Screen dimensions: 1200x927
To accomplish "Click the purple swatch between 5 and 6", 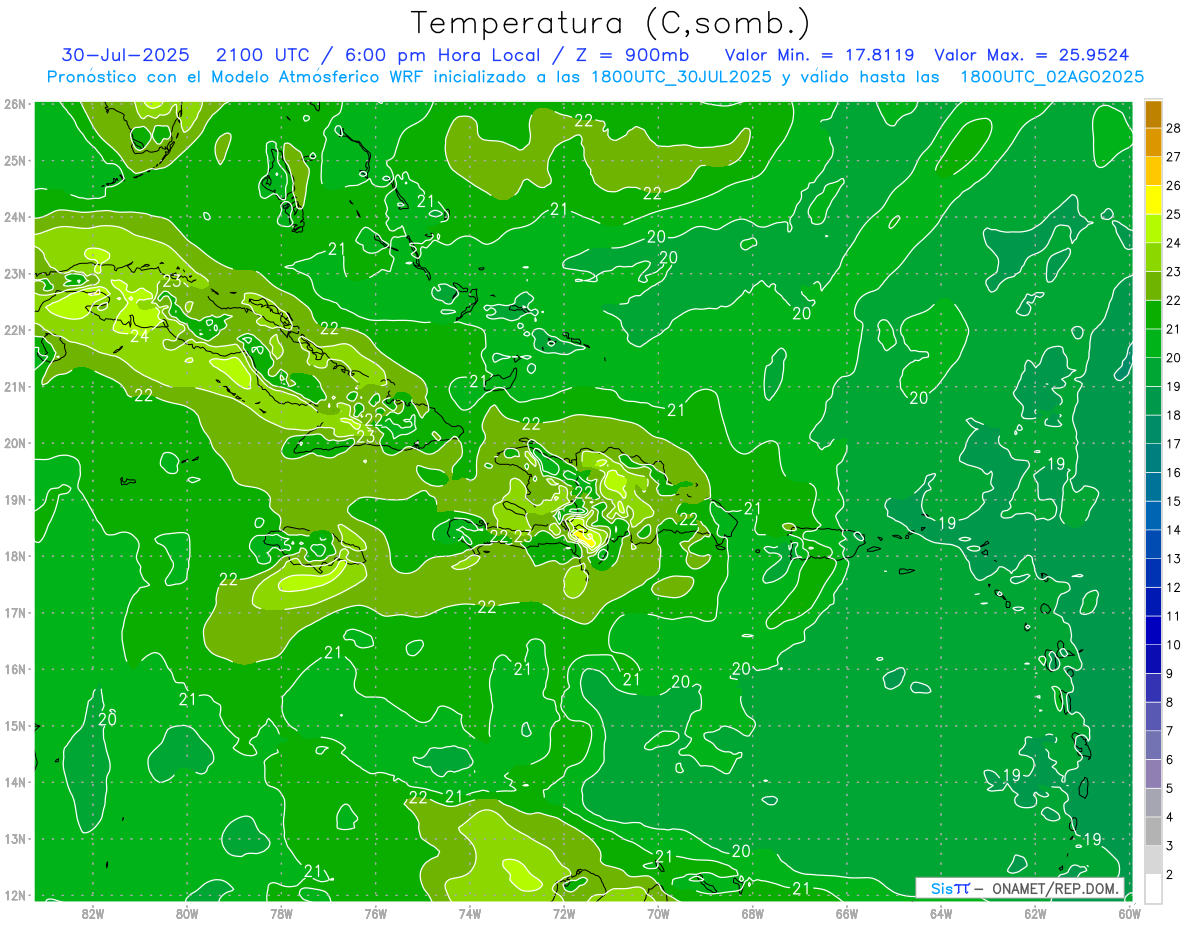I will [x=1153, y=774].
